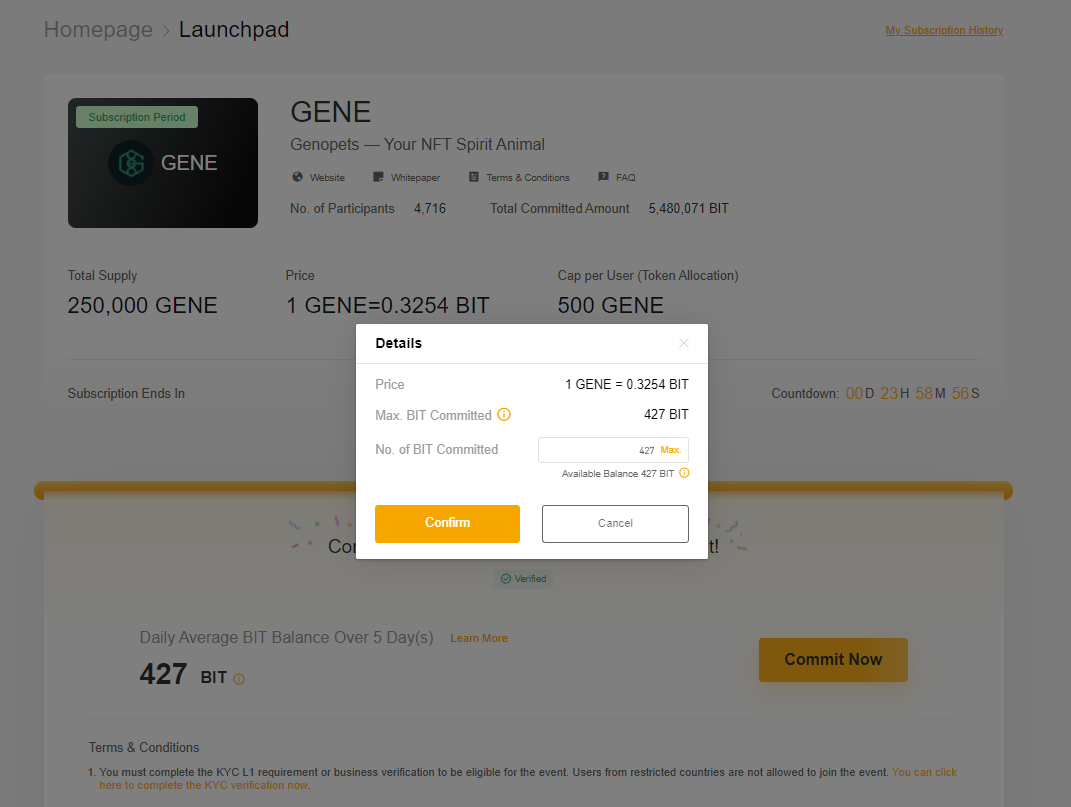
Task: Click the price value 1 GENE = 0.3254 BIT in dialog
Action: coord(626,385)
